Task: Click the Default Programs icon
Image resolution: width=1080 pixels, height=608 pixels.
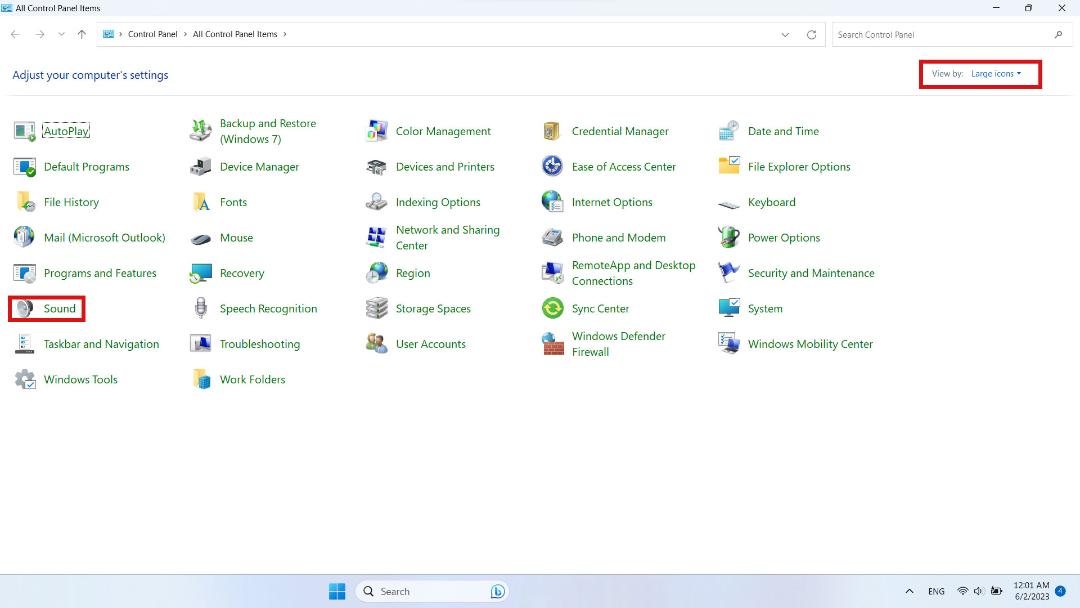Action: [25, 167]
